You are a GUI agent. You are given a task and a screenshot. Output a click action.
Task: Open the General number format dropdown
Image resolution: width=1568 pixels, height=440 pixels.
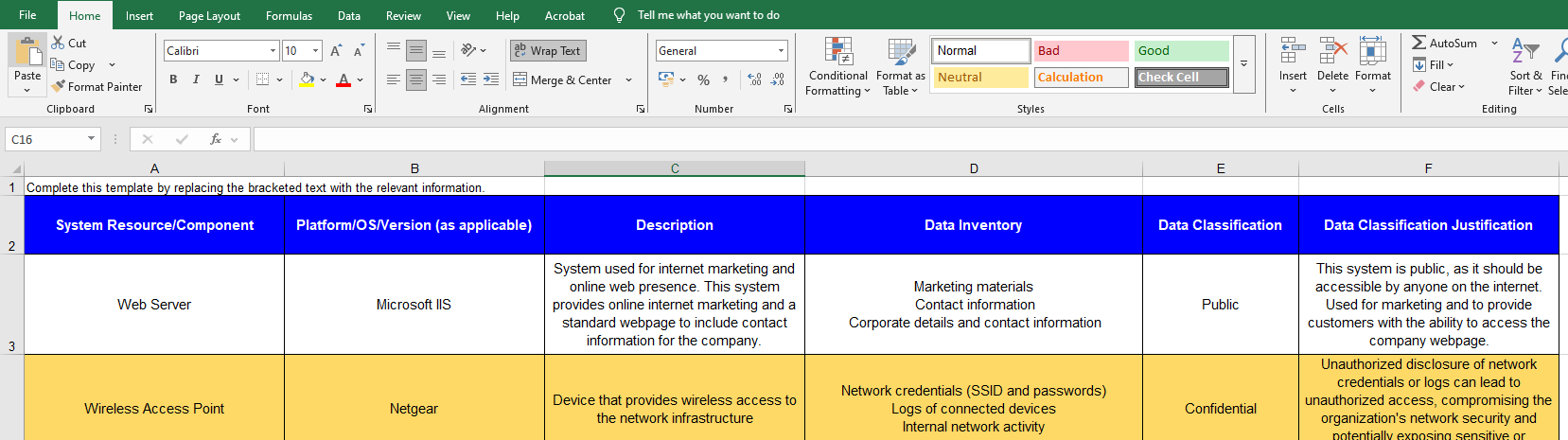(782, 50)
